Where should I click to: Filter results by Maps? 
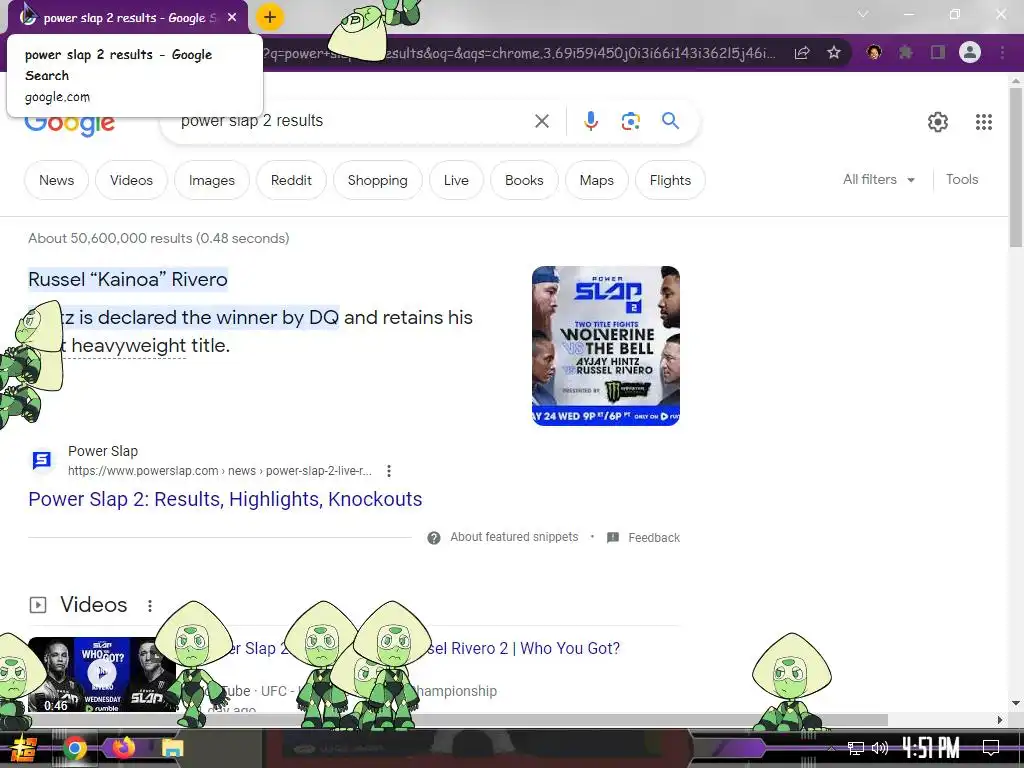pyautogui.click(x=596, y=180)
